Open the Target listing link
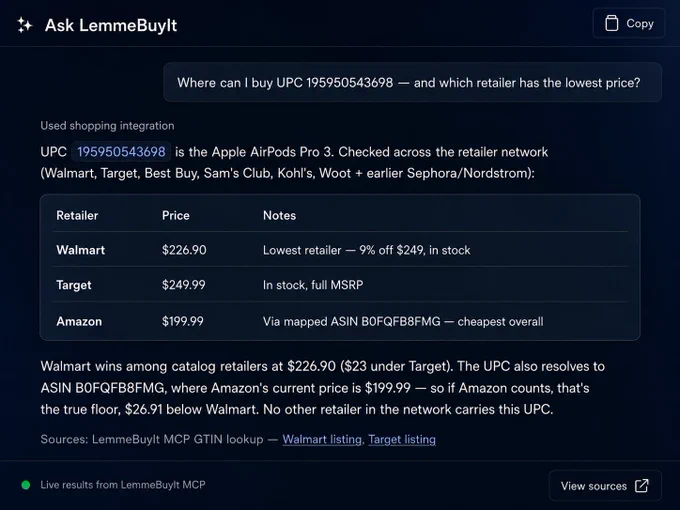 tap(402, 439)
